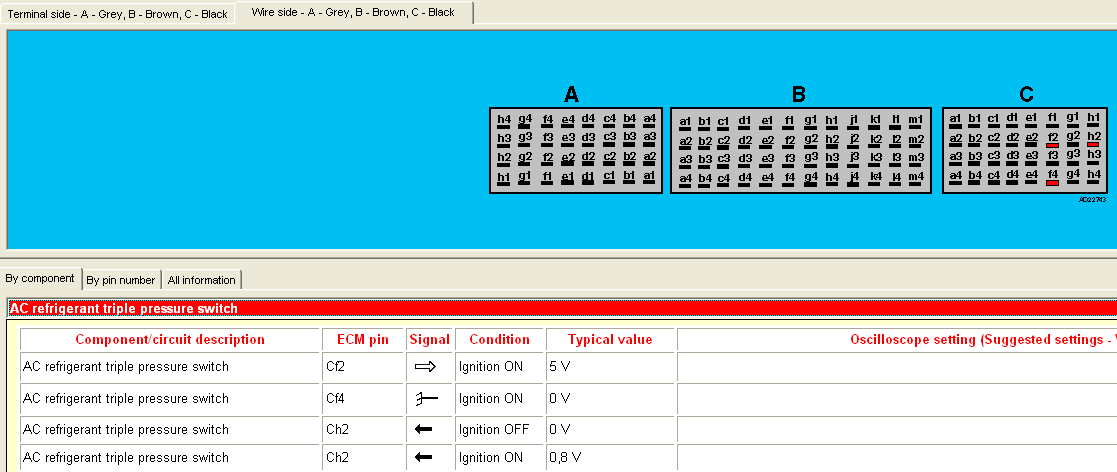Click pin h4 on connector A

point(503,121)
